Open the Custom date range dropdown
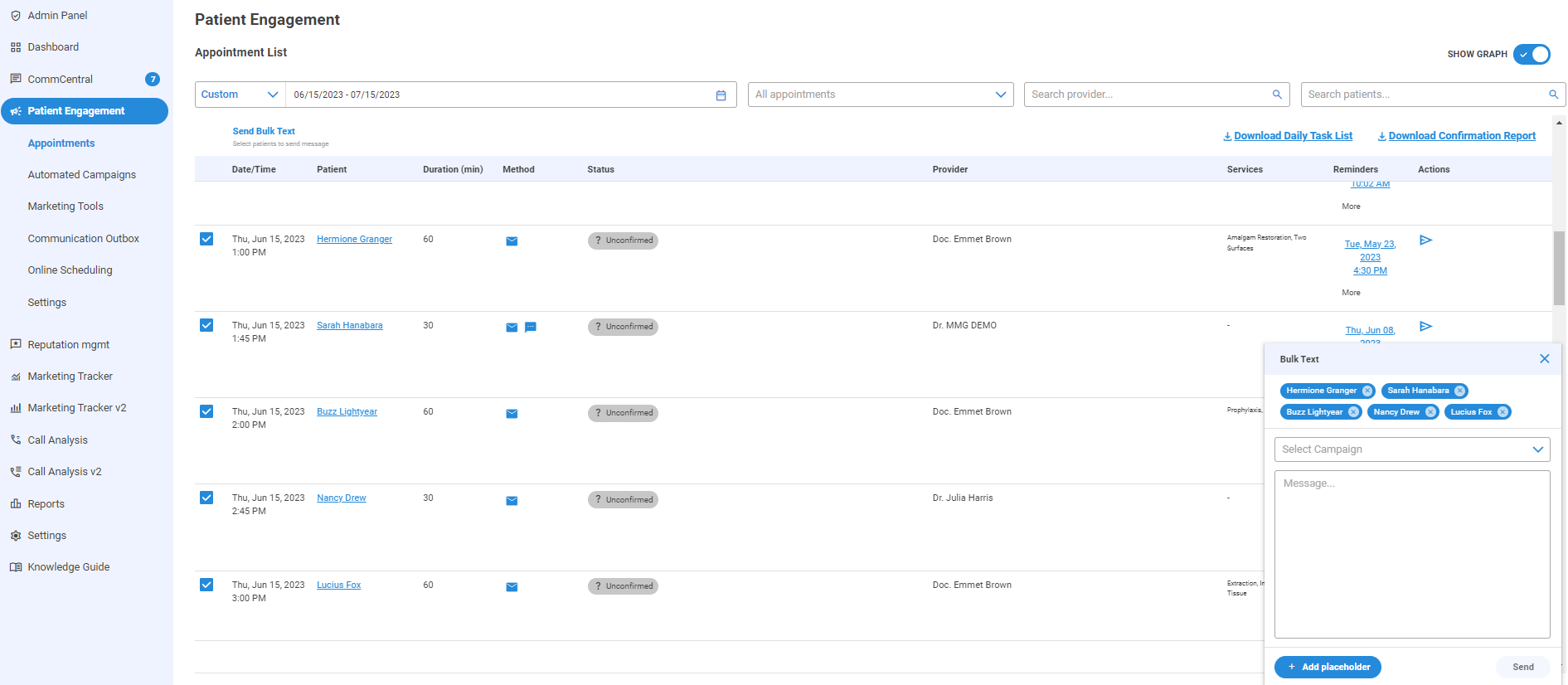The image size is (1568, 685). 240,95
